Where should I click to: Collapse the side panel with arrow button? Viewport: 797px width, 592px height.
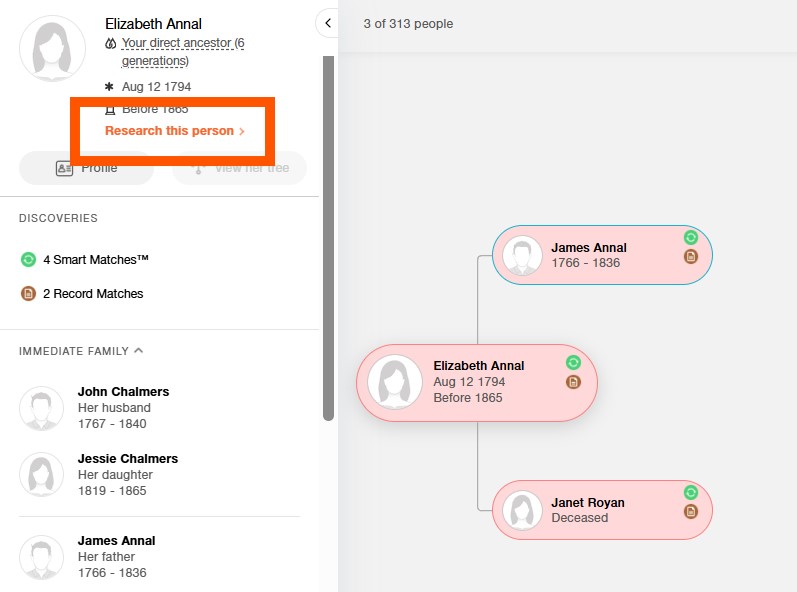click(328, 23)
